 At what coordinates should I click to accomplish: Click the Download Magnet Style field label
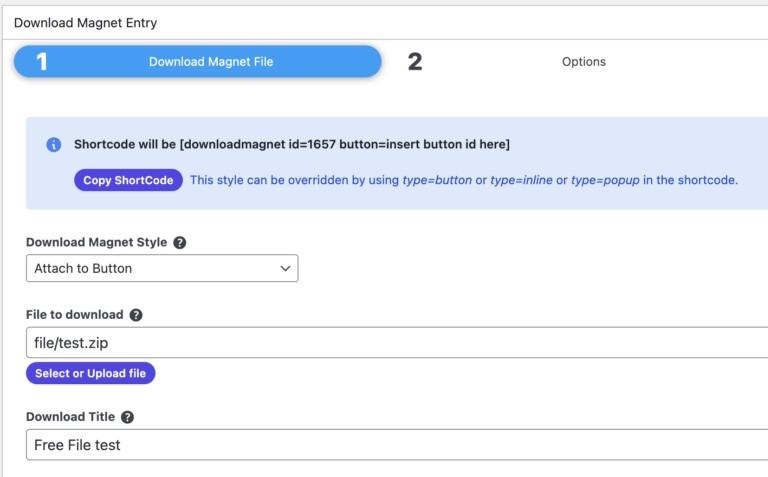click(x=96, y=243)
